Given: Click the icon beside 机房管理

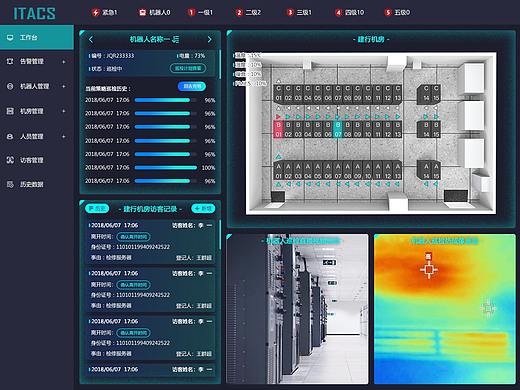Looking at the screenshot, I should coord(10,111).
